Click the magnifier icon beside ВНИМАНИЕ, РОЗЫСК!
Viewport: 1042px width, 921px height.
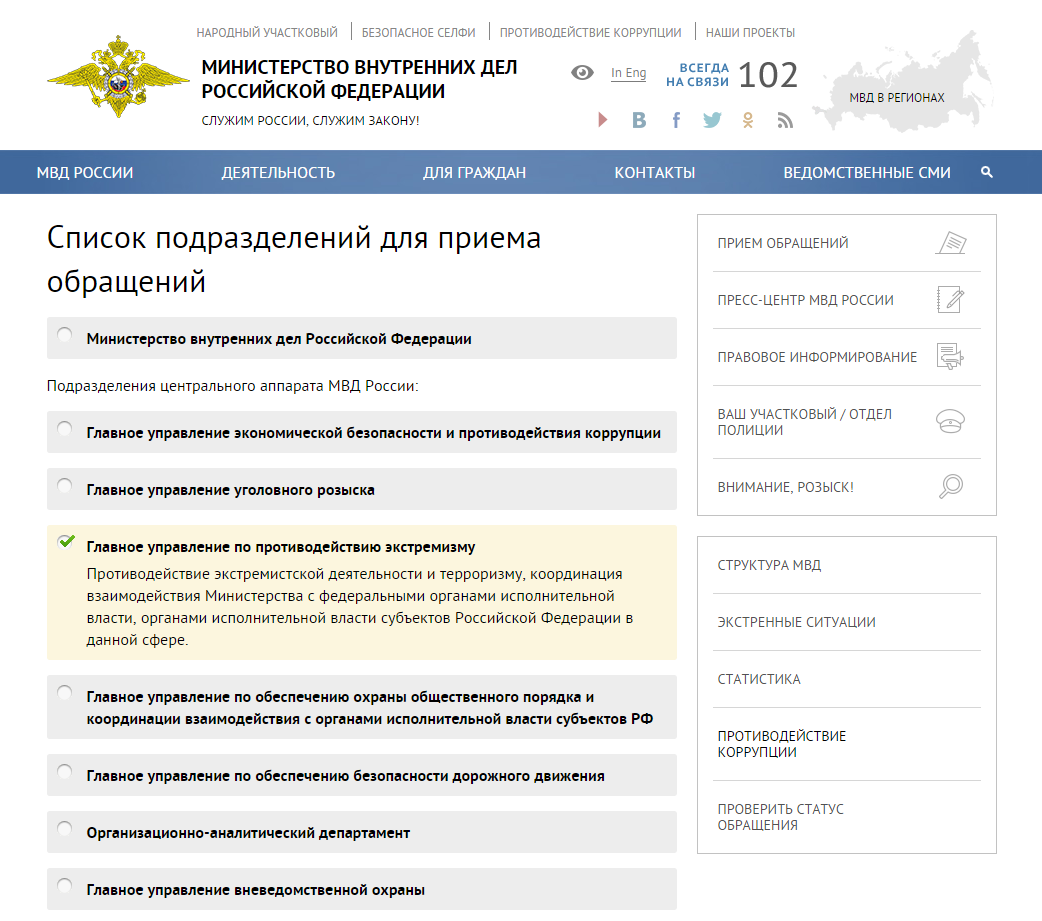point(951,486)
